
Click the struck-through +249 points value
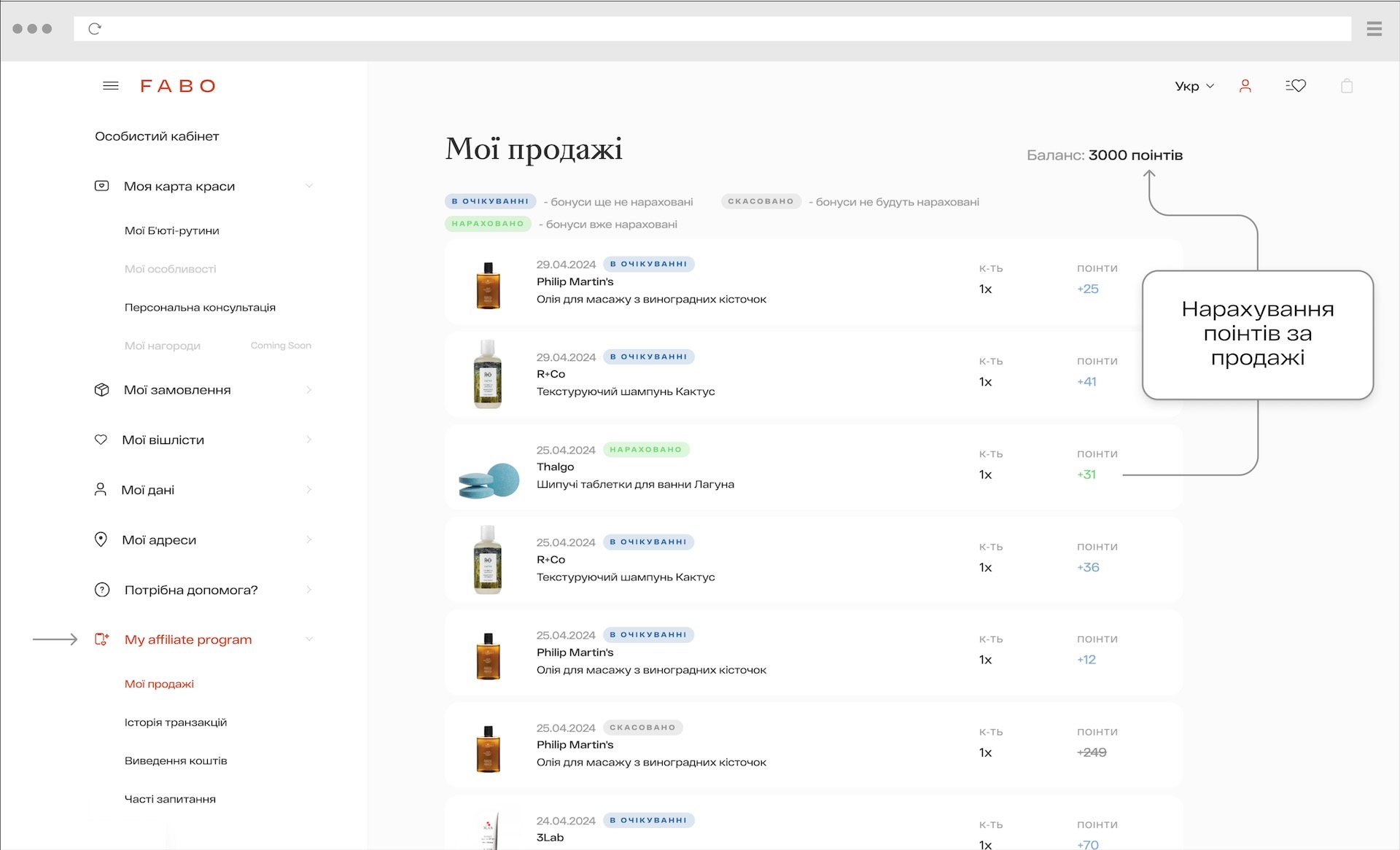1092,752
